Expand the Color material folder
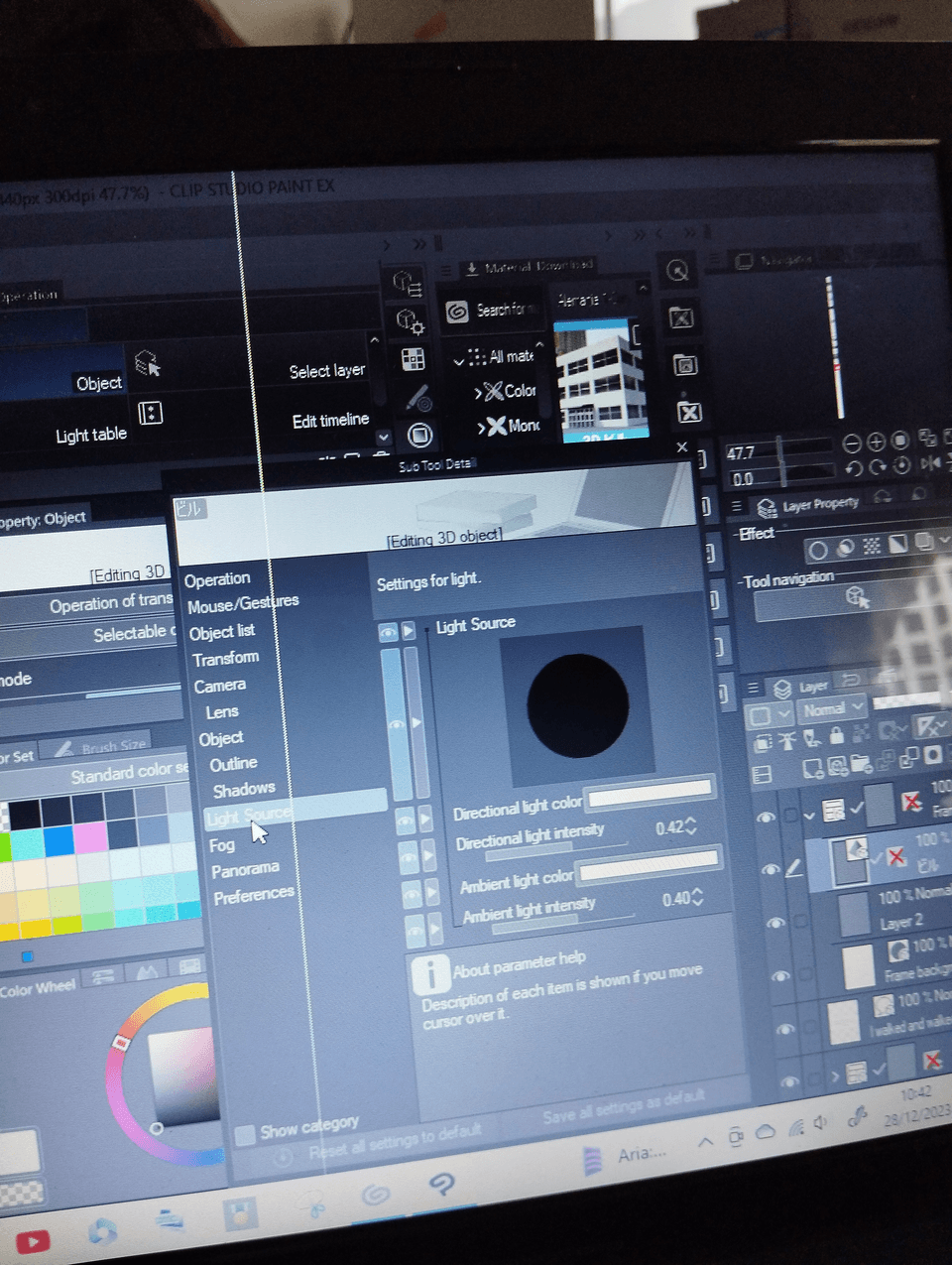This screenshot has width=952, height=1265. coord(478,393)
